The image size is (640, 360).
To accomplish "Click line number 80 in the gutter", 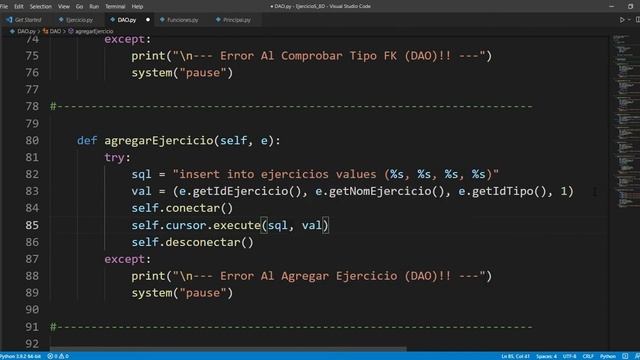I will pyautogui.click(x=32, y=140).
